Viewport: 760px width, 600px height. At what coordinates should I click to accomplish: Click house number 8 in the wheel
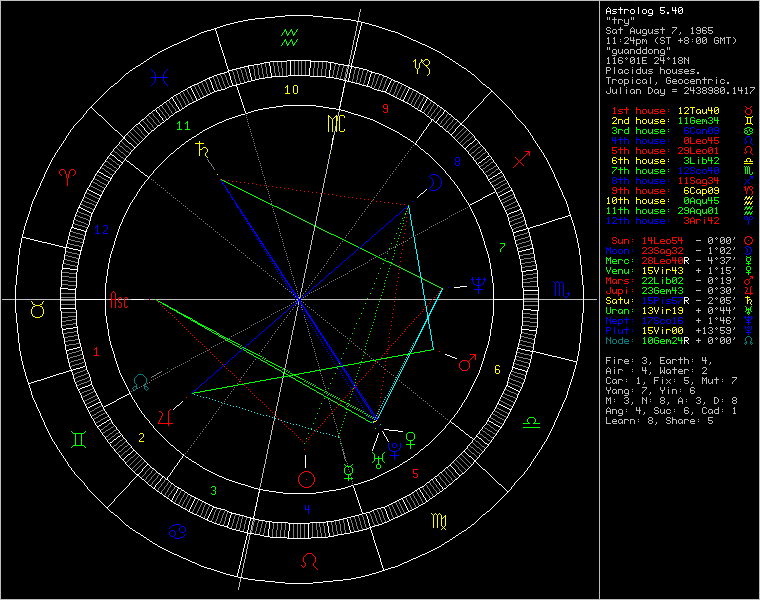457,162
